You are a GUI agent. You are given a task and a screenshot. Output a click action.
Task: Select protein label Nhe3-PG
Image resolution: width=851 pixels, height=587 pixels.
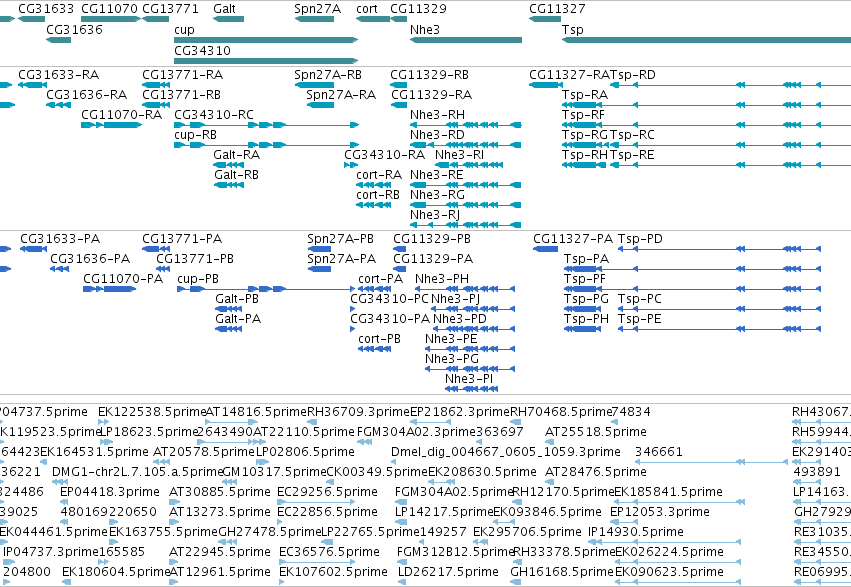[x=452, y=359]
